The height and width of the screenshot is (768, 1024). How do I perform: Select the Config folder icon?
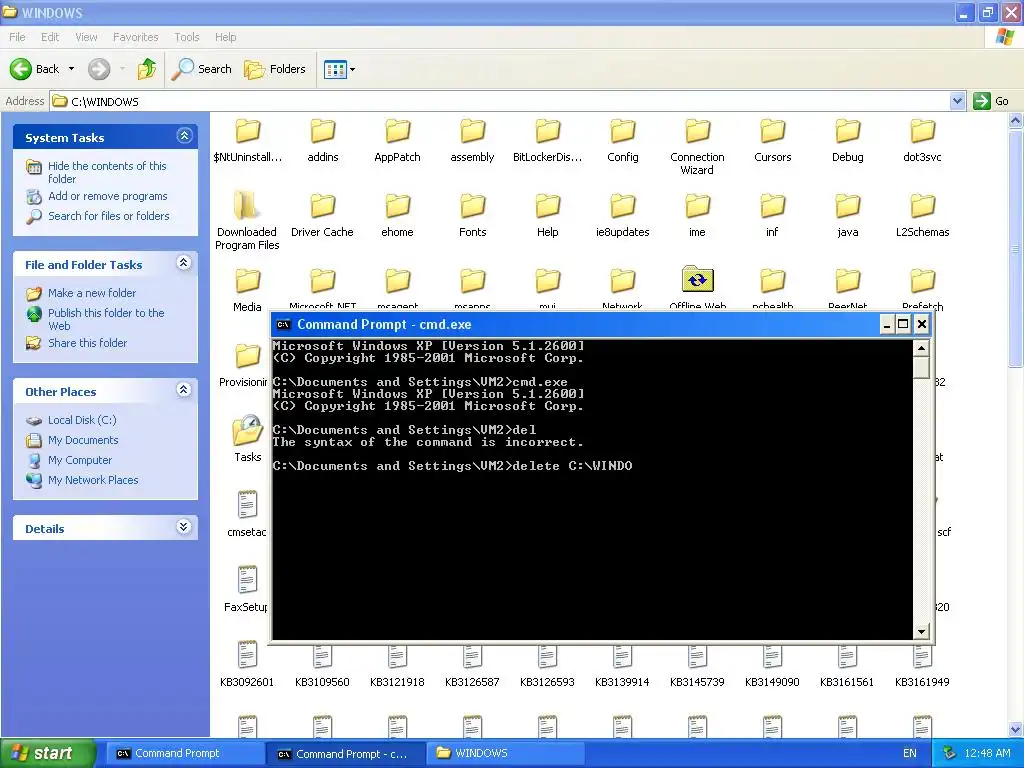(623, 131)
